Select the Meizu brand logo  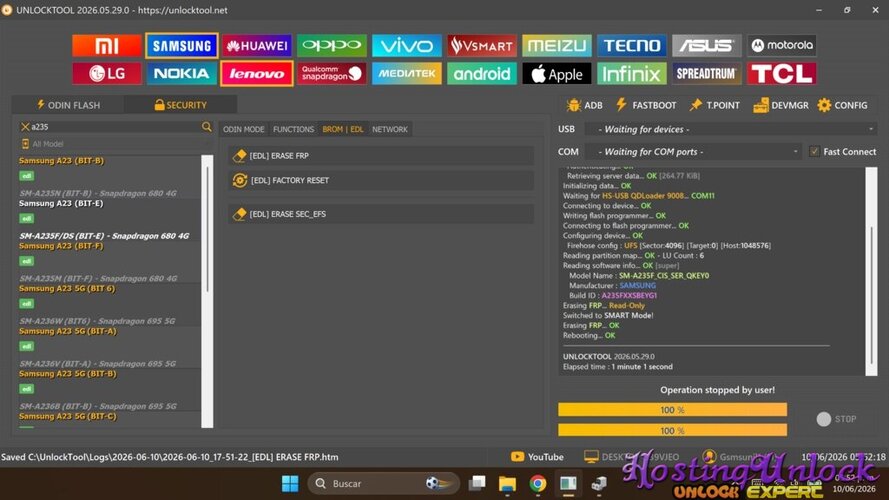point(557,46)
